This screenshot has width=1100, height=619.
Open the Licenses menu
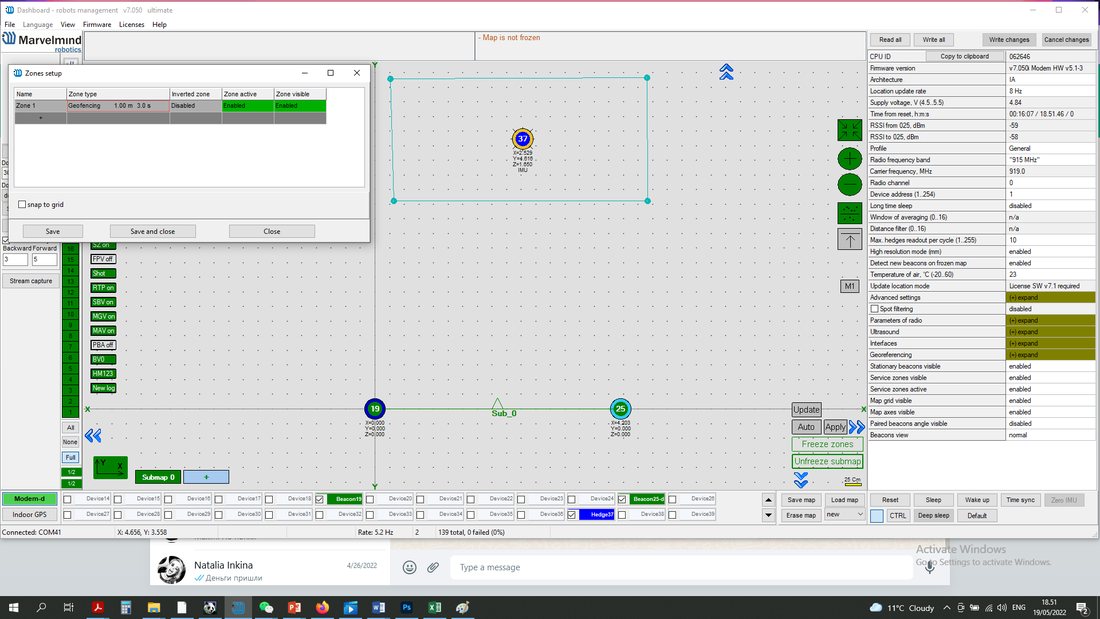pos(131,25)
